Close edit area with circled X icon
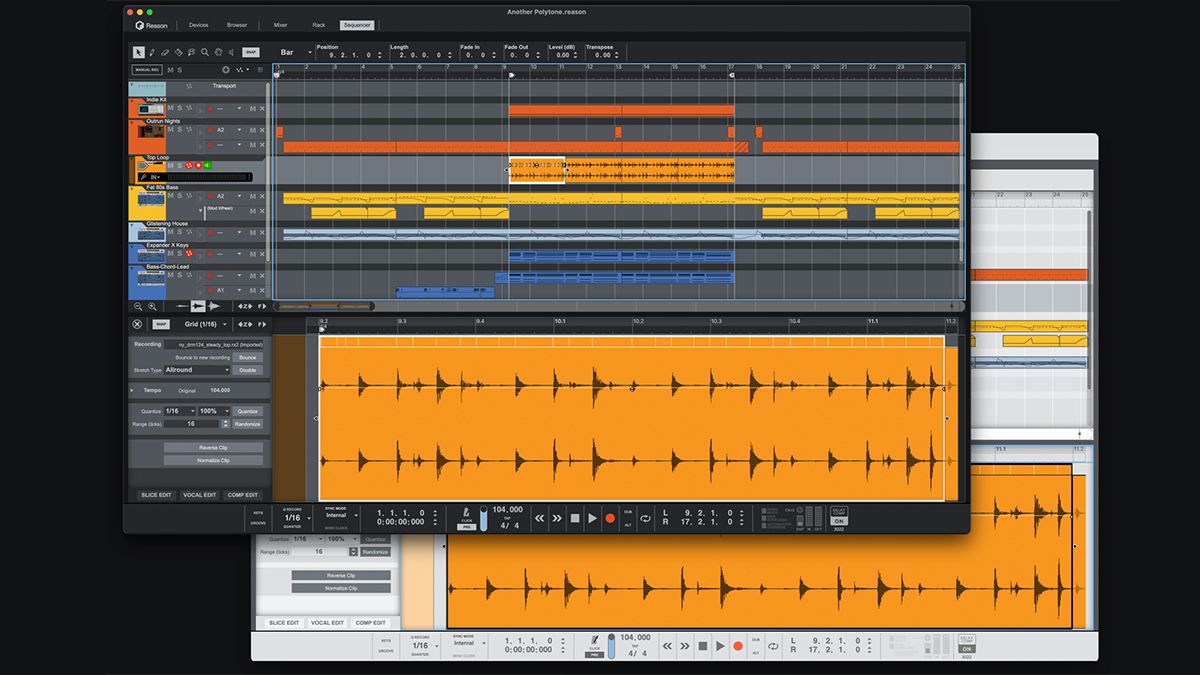Screen dimensions: 1200x675 (137, 324)
